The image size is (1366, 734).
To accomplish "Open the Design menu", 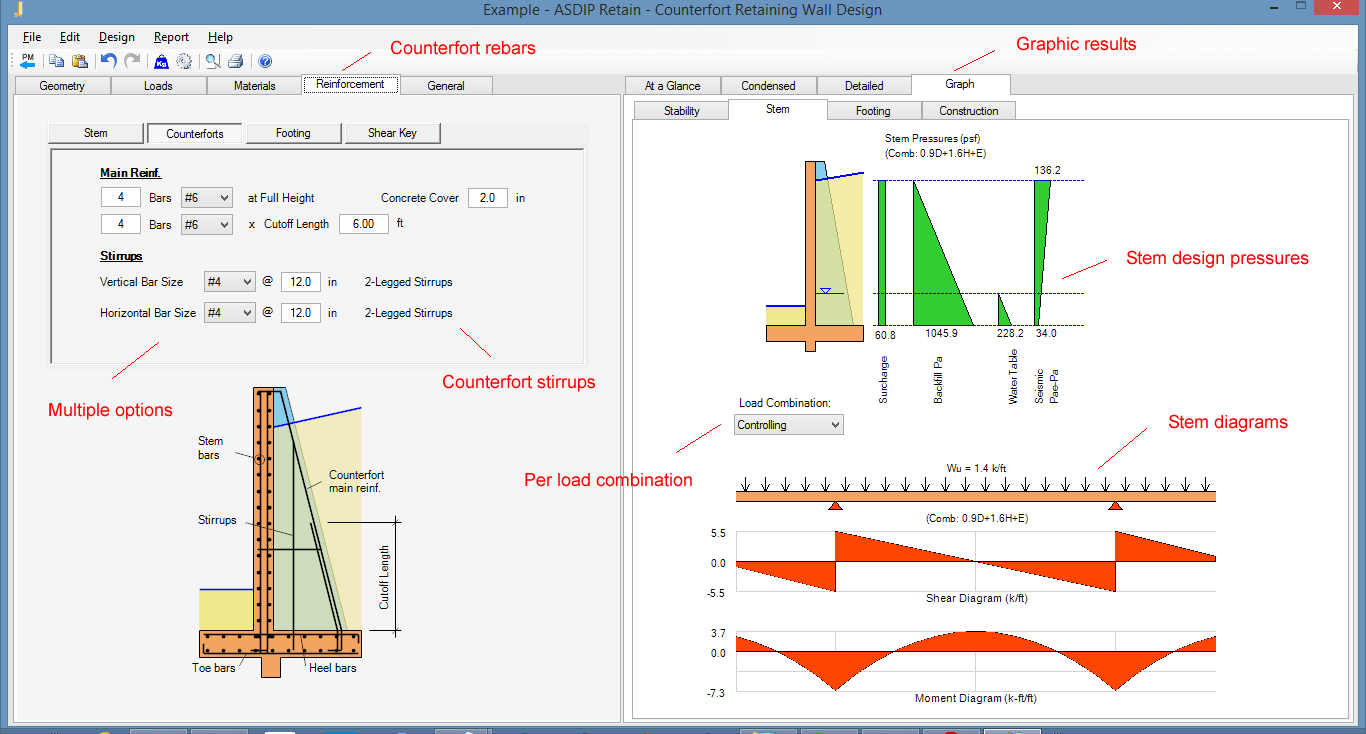I will (x=117, y=37).
